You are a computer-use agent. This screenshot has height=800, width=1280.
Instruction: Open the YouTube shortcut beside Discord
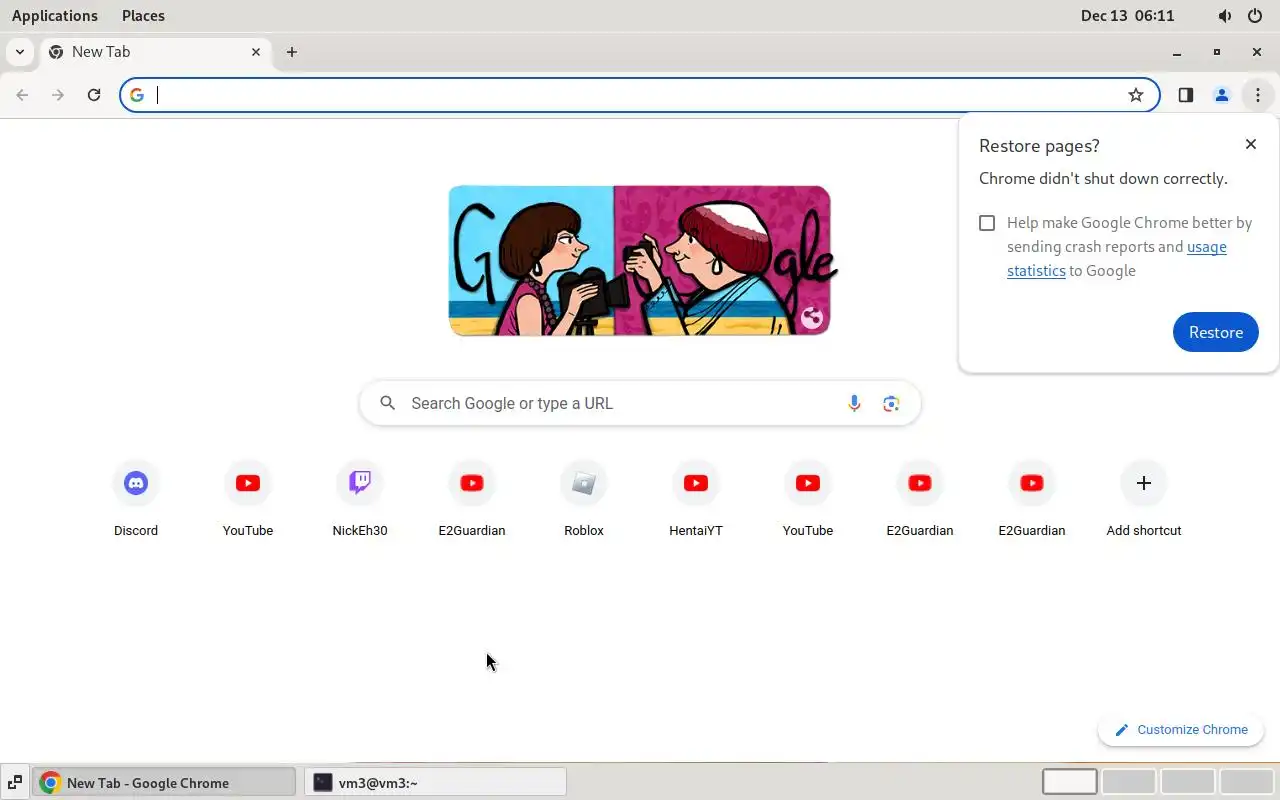(248, 500)
